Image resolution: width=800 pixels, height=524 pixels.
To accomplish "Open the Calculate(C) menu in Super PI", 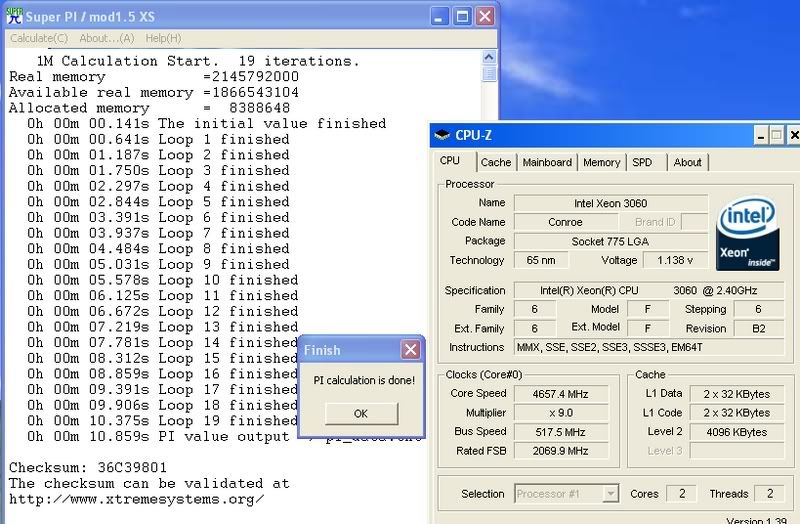I will [39, 38].
